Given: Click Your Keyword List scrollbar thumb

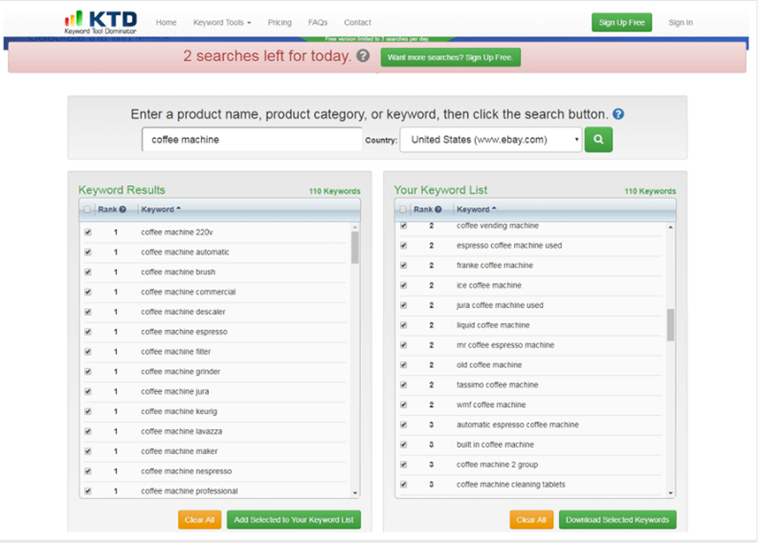Looking at the screenshot, I should coord(670,325).
